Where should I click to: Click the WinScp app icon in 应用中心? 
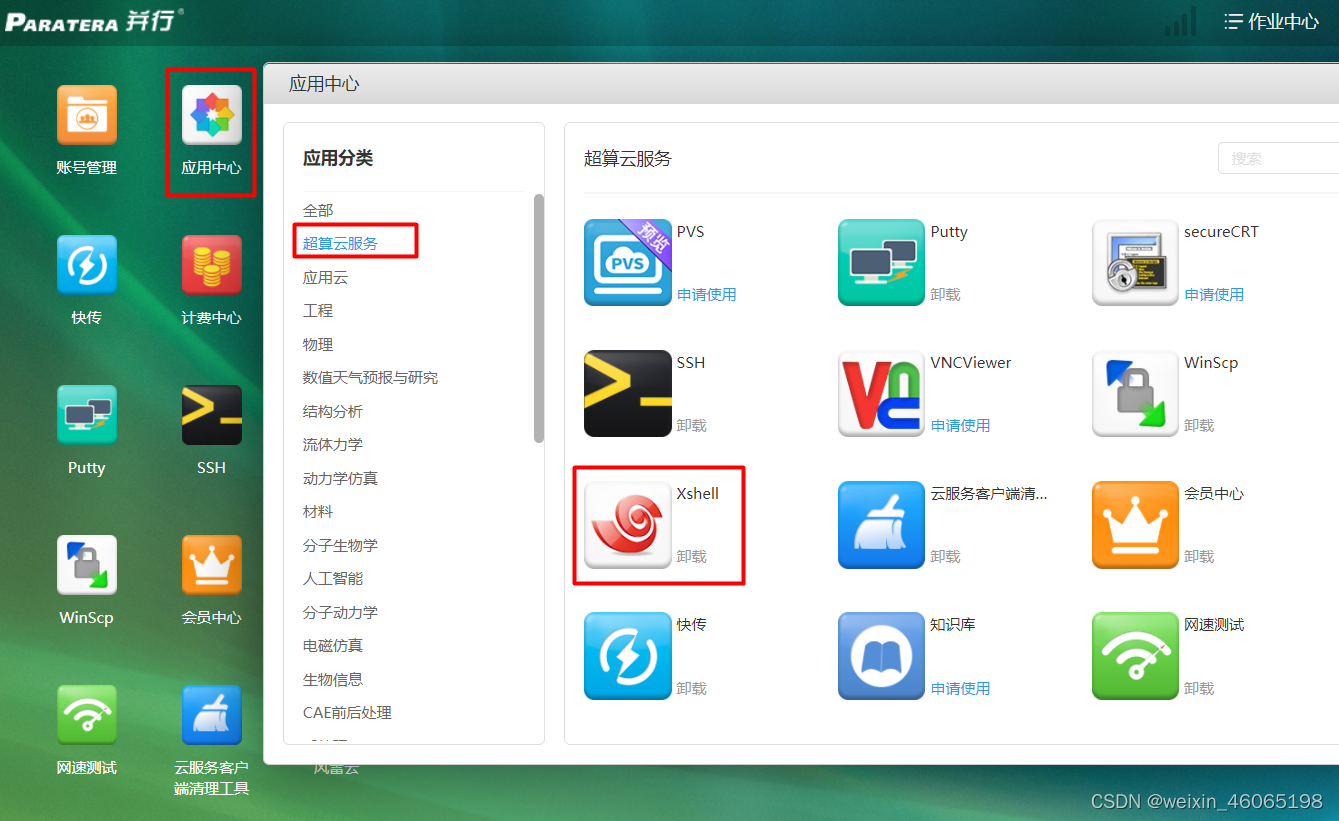pyautogui.click(x=1136, y=393)
